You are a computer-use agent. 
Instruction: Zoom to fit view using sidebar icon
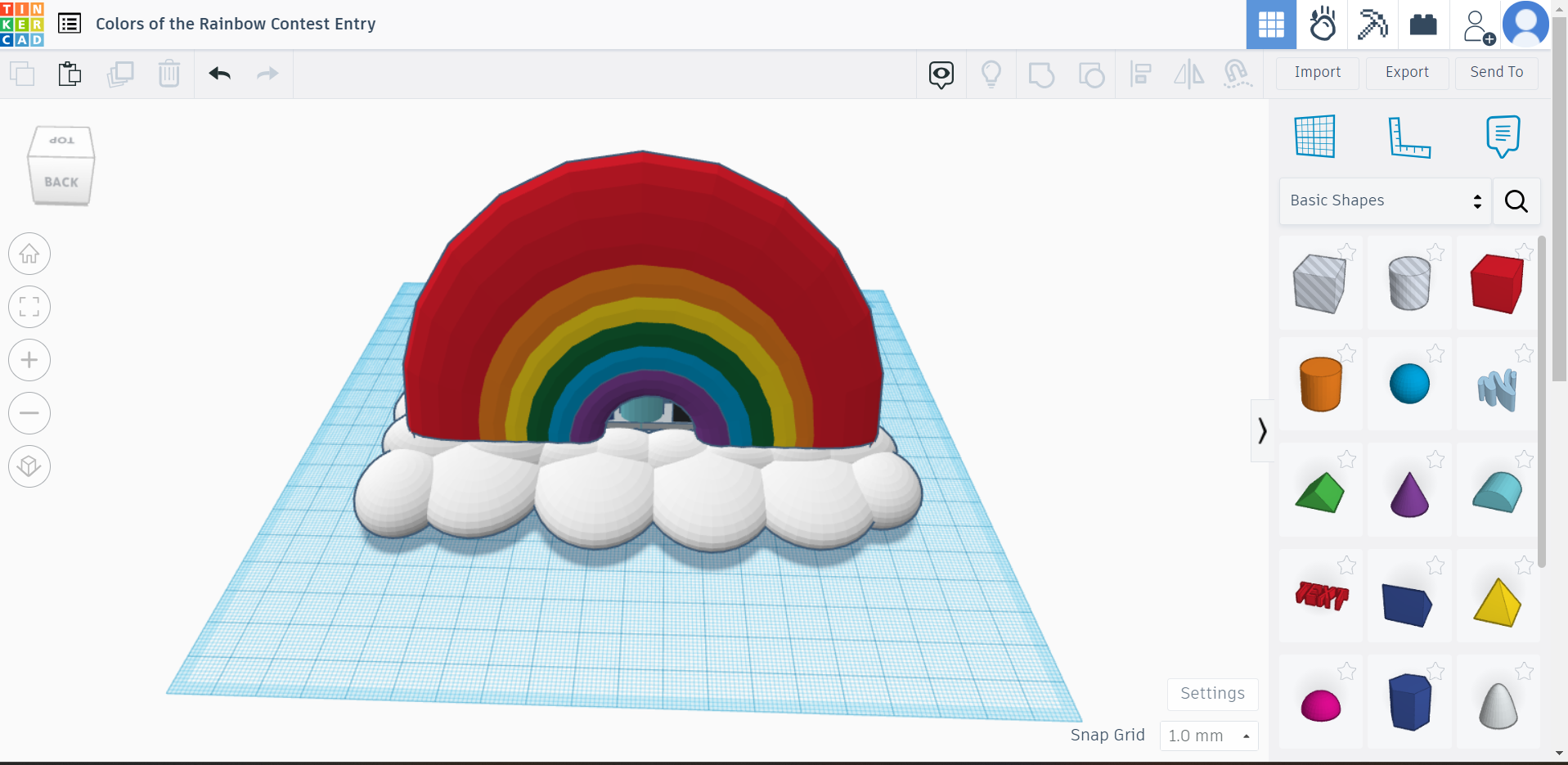[29, 307]
